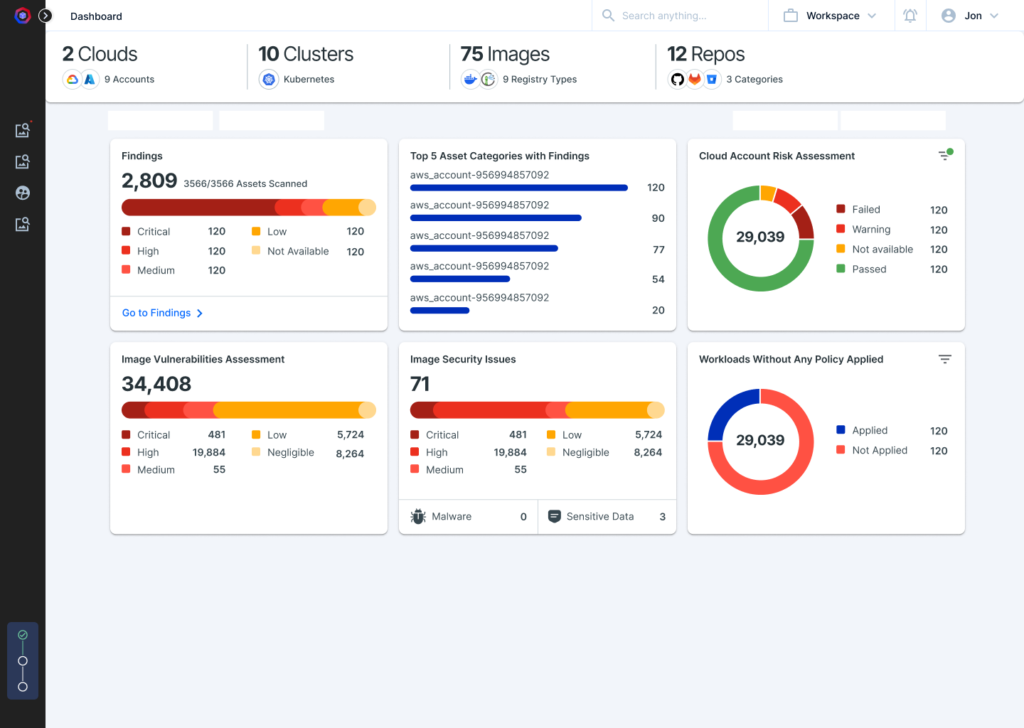Viewport: 1024px width, 728px height.
Task: Click the Docker icon under Images
Action: point(470,80)
